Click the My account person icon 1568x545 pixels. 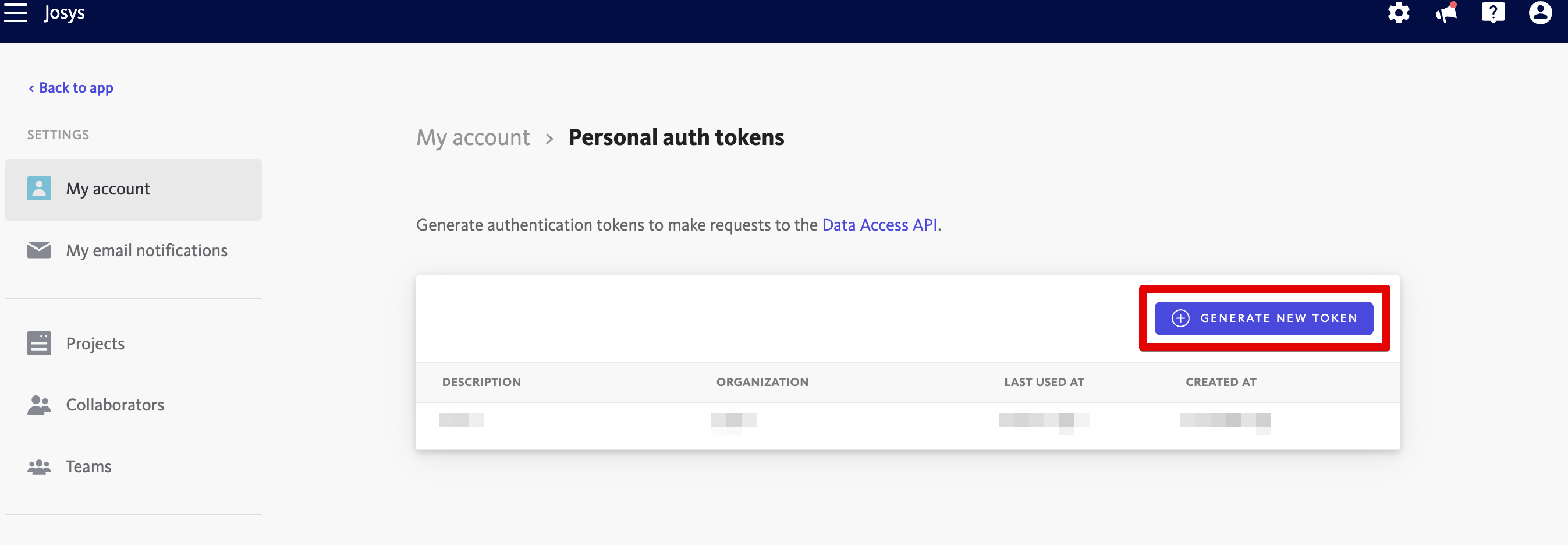click(x=39, y=189)
